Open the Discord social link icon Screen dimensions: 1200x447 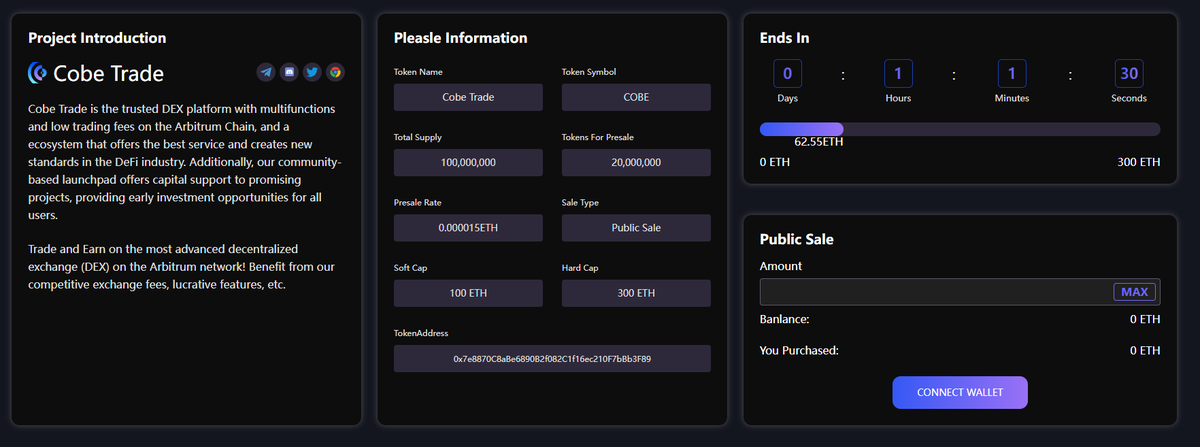pyautogui.click(x=289, y=72)
